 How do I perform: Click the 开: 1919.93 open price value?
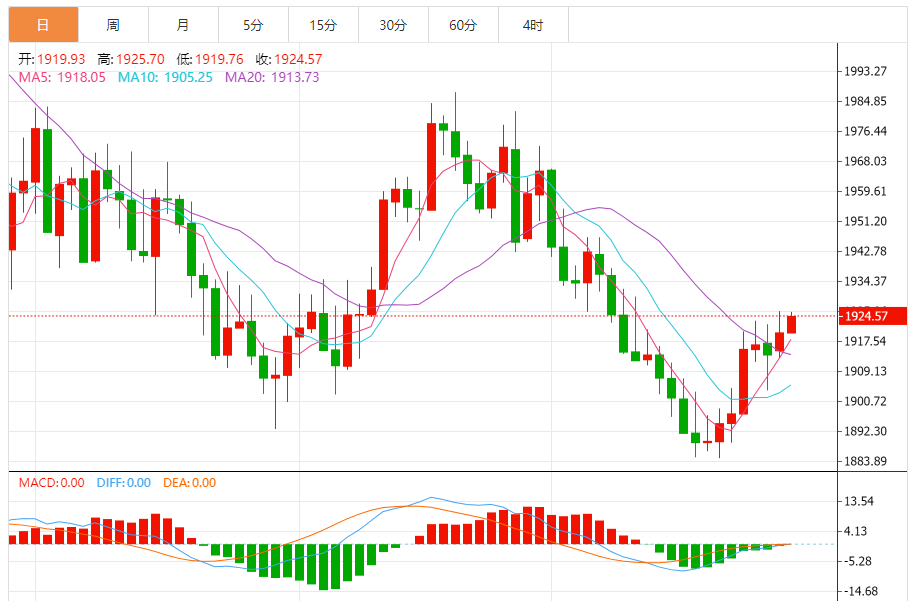[51, 59]
